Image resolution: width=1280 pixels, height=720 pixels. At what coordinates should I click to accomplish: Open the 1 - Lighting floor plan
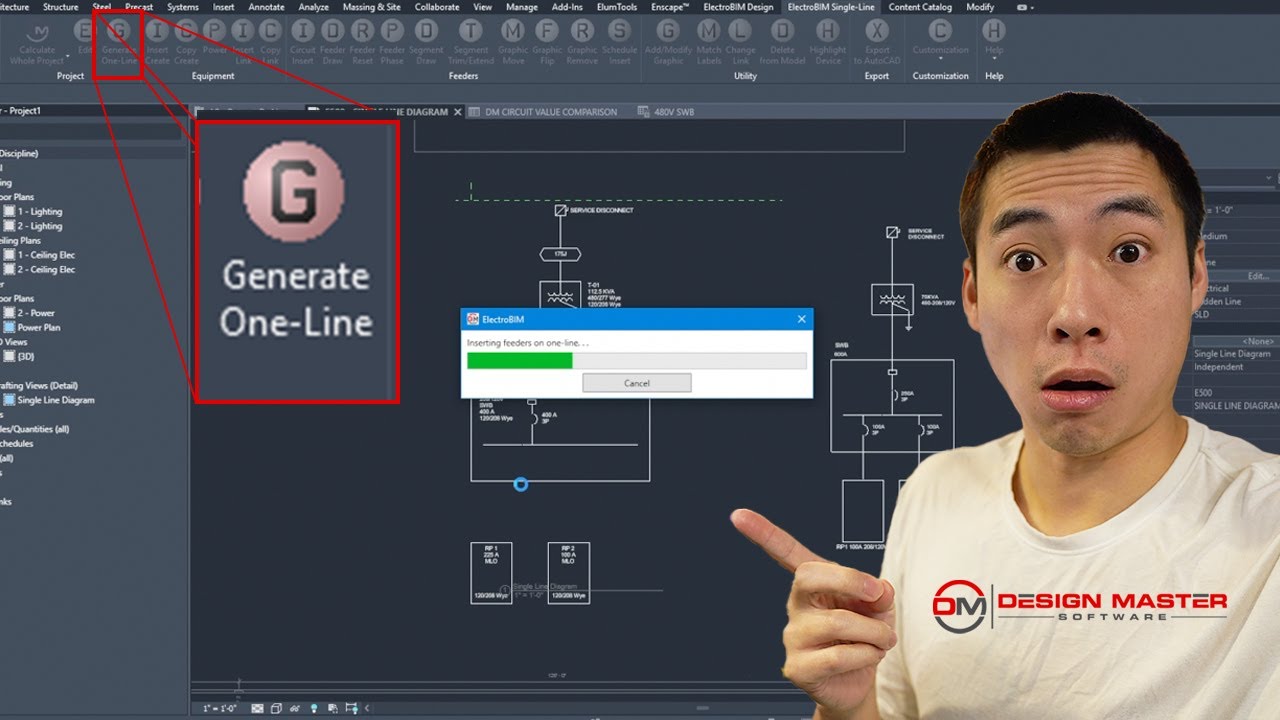coord(39,212)
